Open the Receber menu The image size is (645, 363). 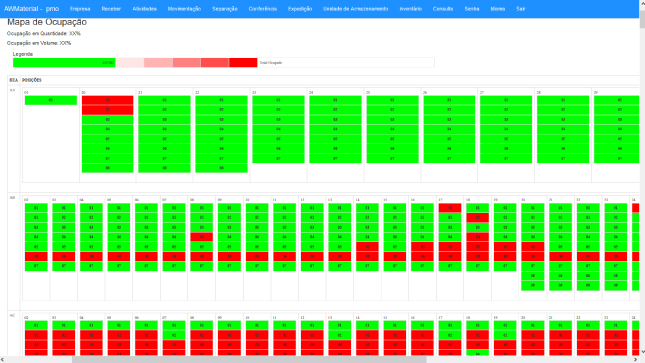(x=111, y=9)
